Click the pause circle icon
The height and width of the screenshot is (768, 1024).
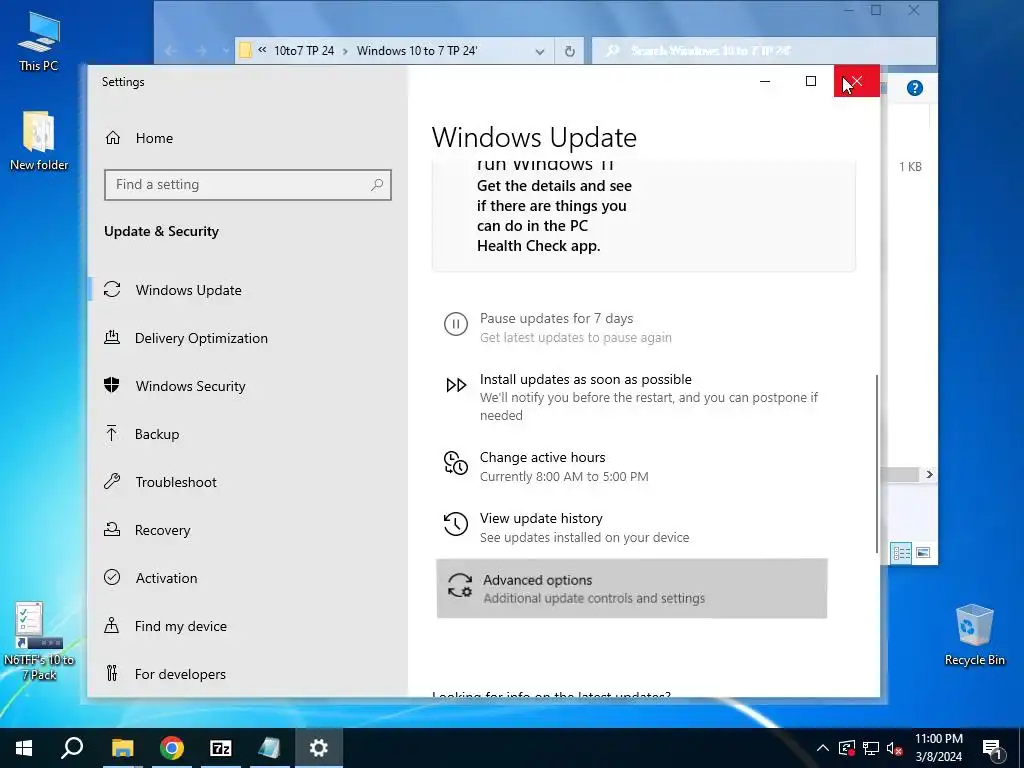[x=456, y=324]
